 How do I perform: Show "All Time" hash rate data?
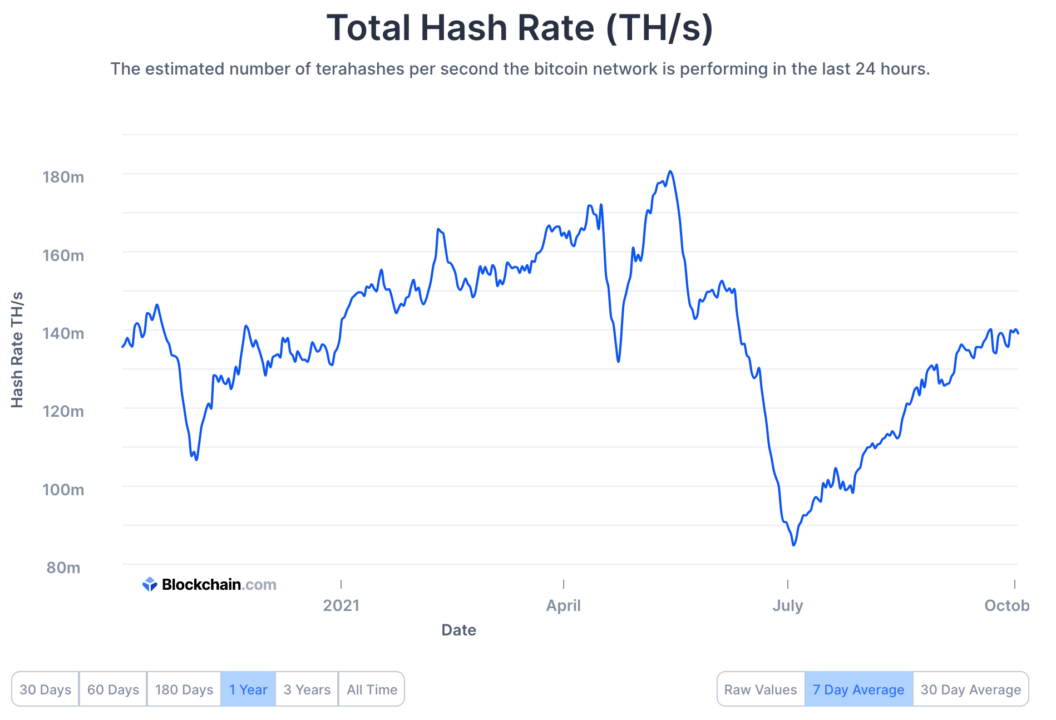point(372,689)
